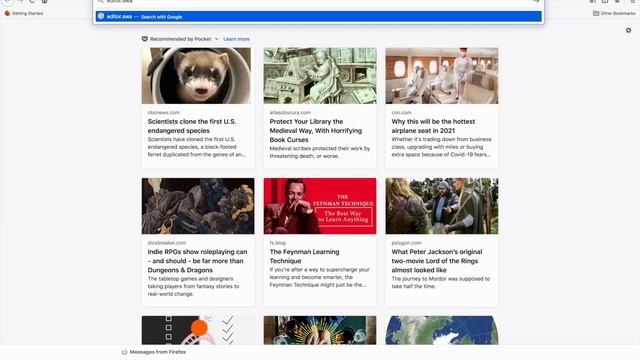Open 'Indie RPGs show roleplaying can' article title
The width and height of the screenshot is (640, 360).
pyautogui.click(x=198, y=261)
